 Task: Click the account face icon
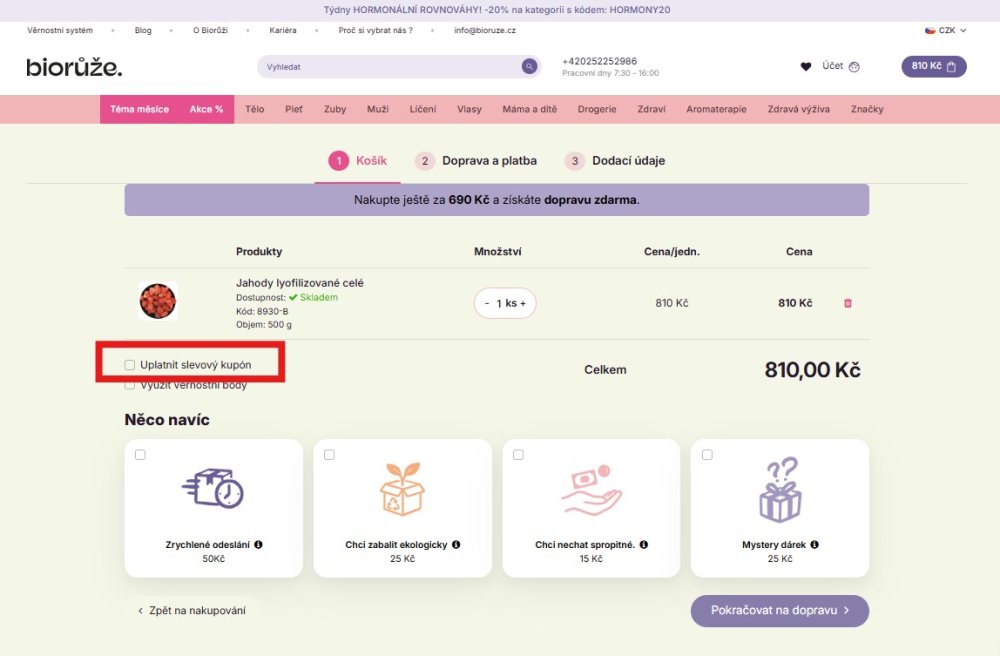tap(854, 67)
